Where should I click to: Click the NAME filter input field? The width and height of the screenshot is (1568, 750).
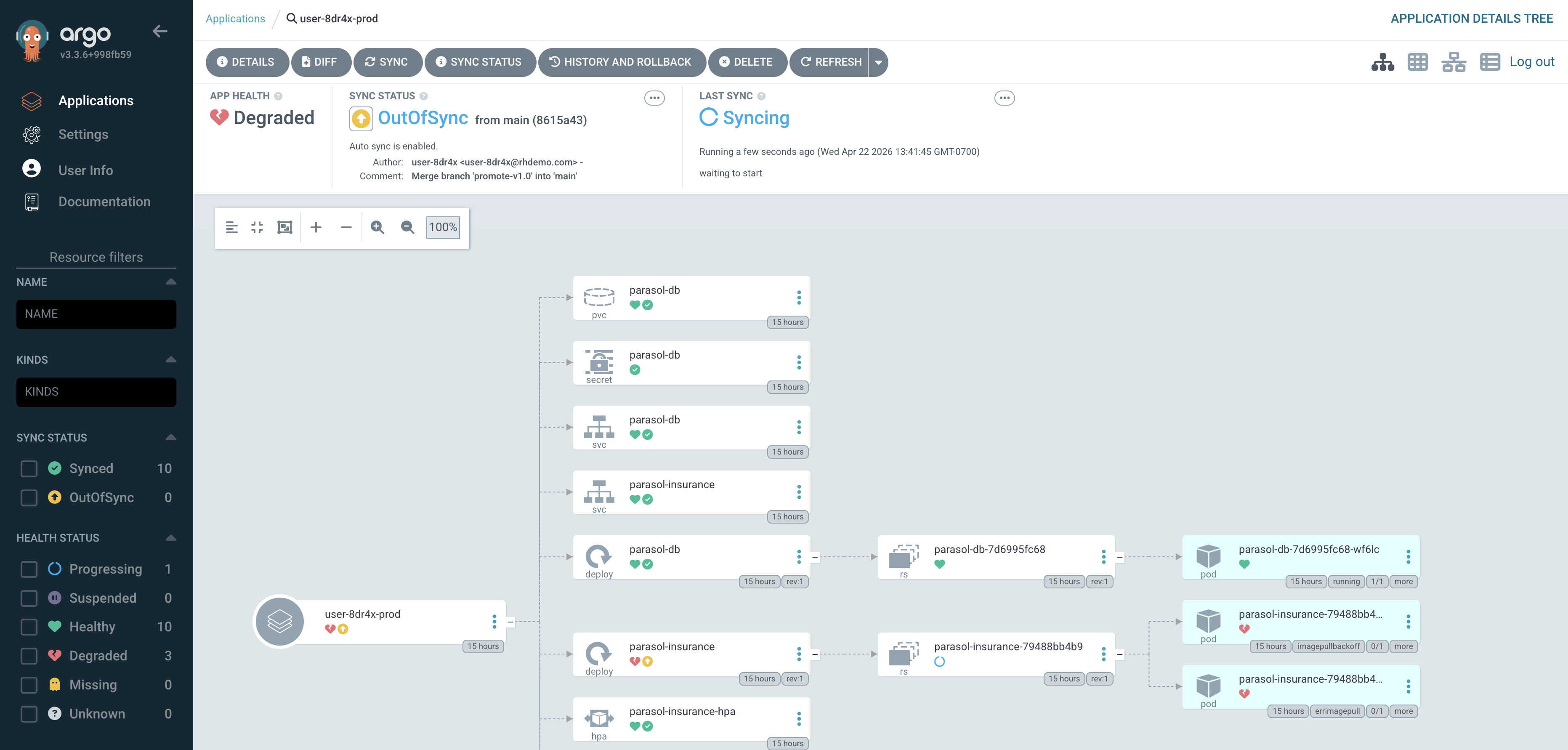(x=96, y=314)
